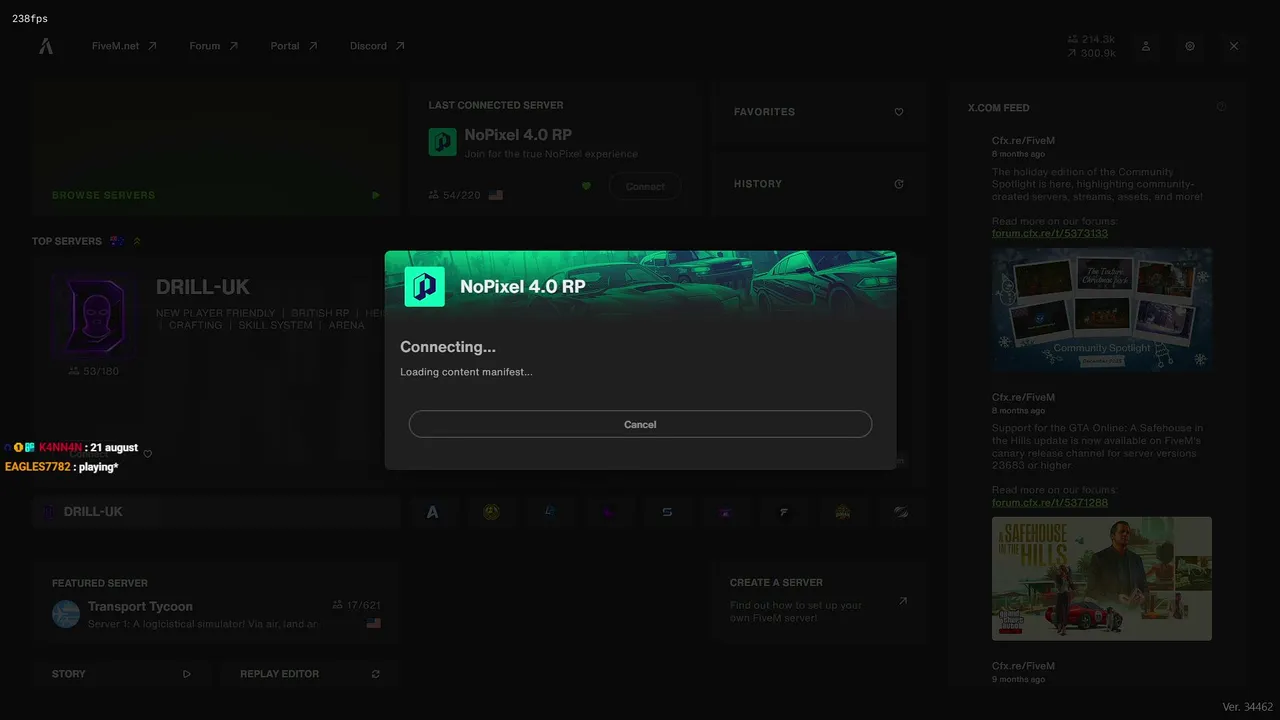Image resolution: width=1280 pixels, height=720 pixels.
Task: Select the striped silver server icon
Action: click(902, 512)
